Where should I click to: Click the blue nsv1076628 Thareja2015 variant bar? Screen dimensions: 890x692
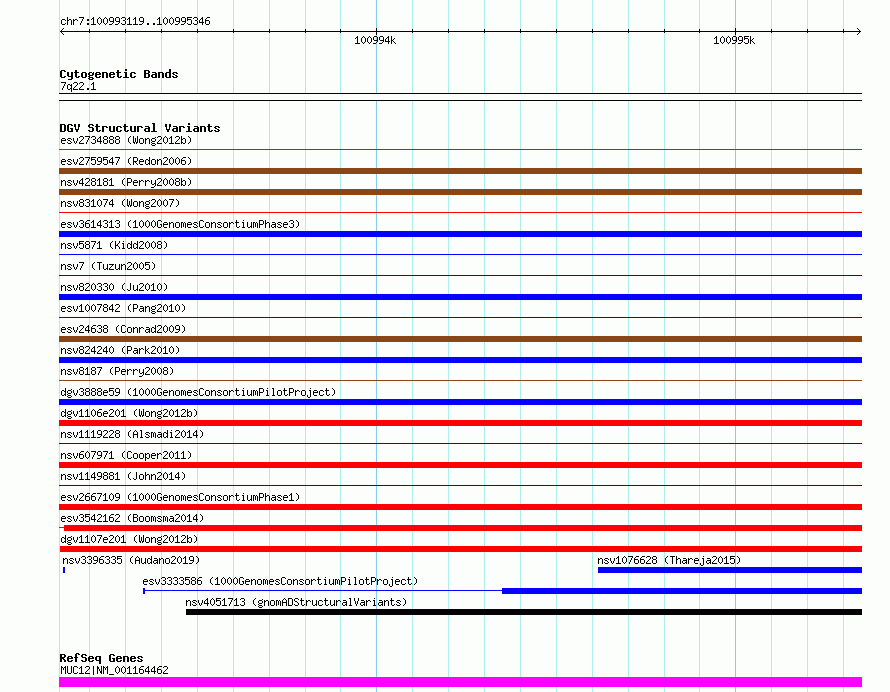pos(730,570)
